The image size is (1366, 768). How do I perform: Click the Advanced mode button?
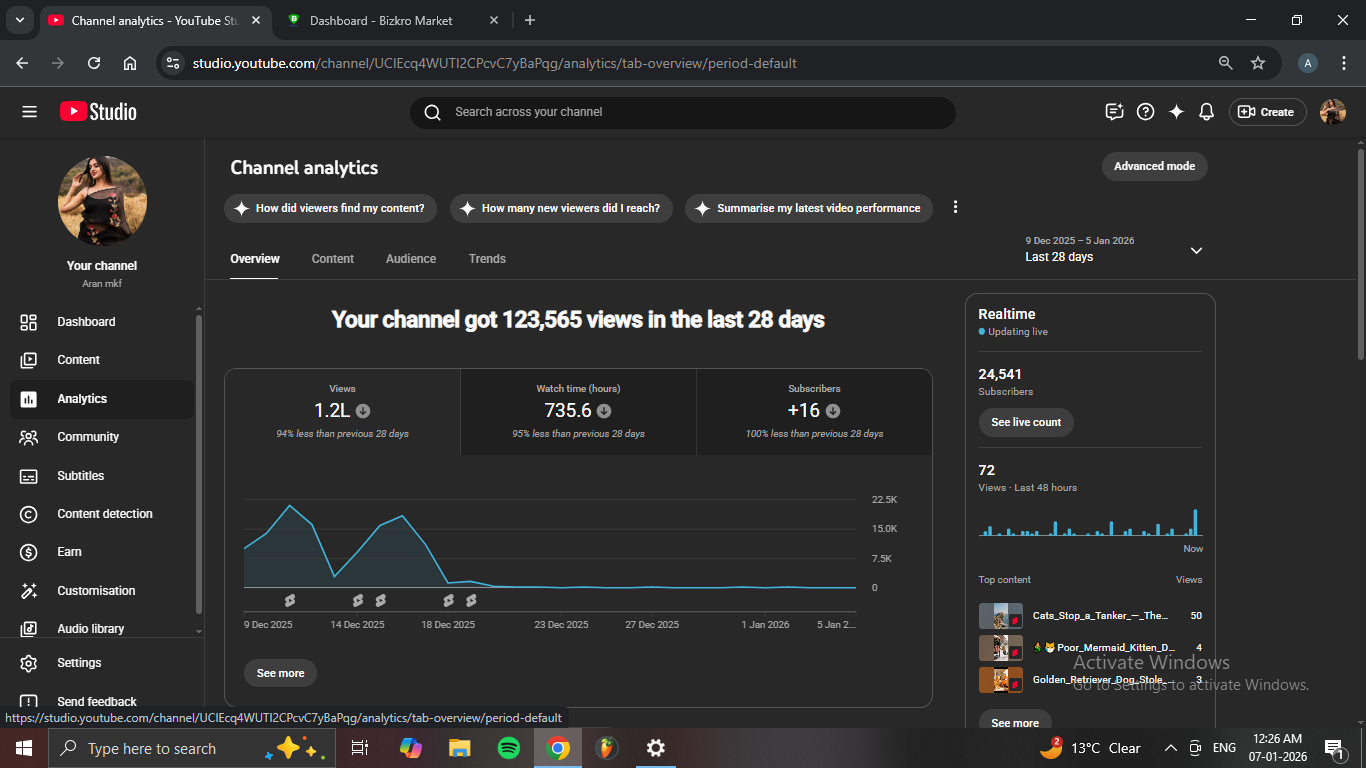1154,166
